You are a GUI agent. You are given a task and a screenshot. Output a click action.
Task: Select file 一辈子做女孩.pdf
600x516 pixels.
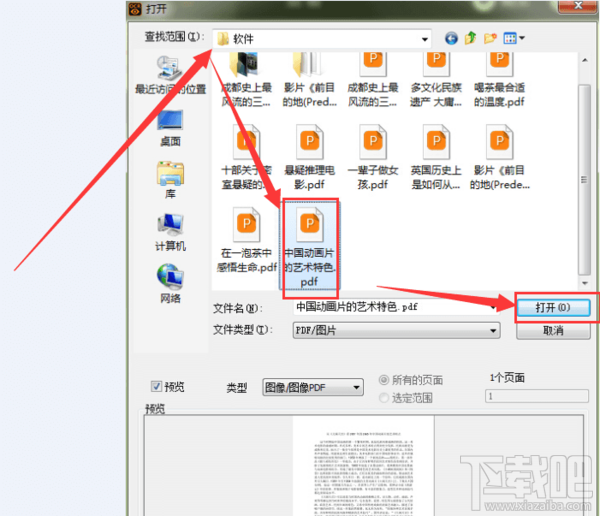(373, 157)
